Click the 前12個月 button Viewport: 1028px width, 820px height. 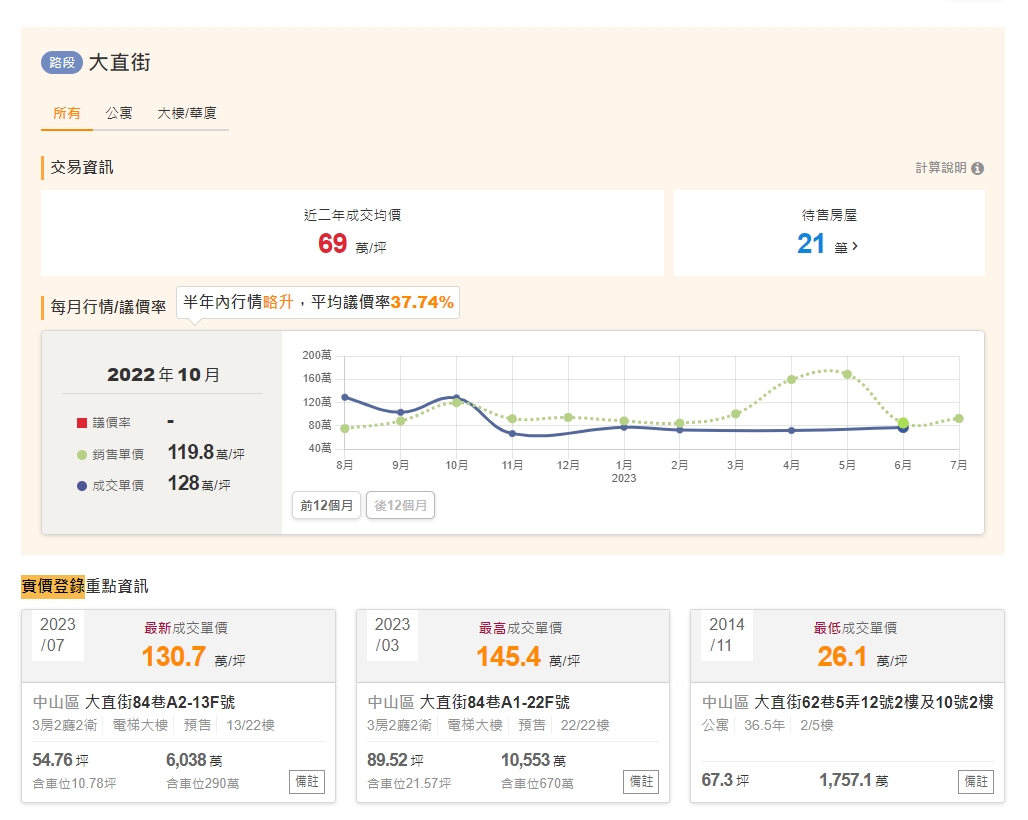(x=326, y=505)
